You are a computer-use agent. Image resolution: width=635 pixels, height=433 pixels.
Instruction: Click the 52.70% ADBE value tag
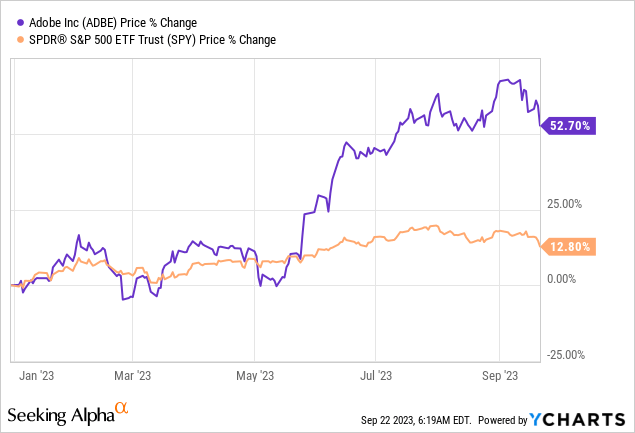point(570,126)
